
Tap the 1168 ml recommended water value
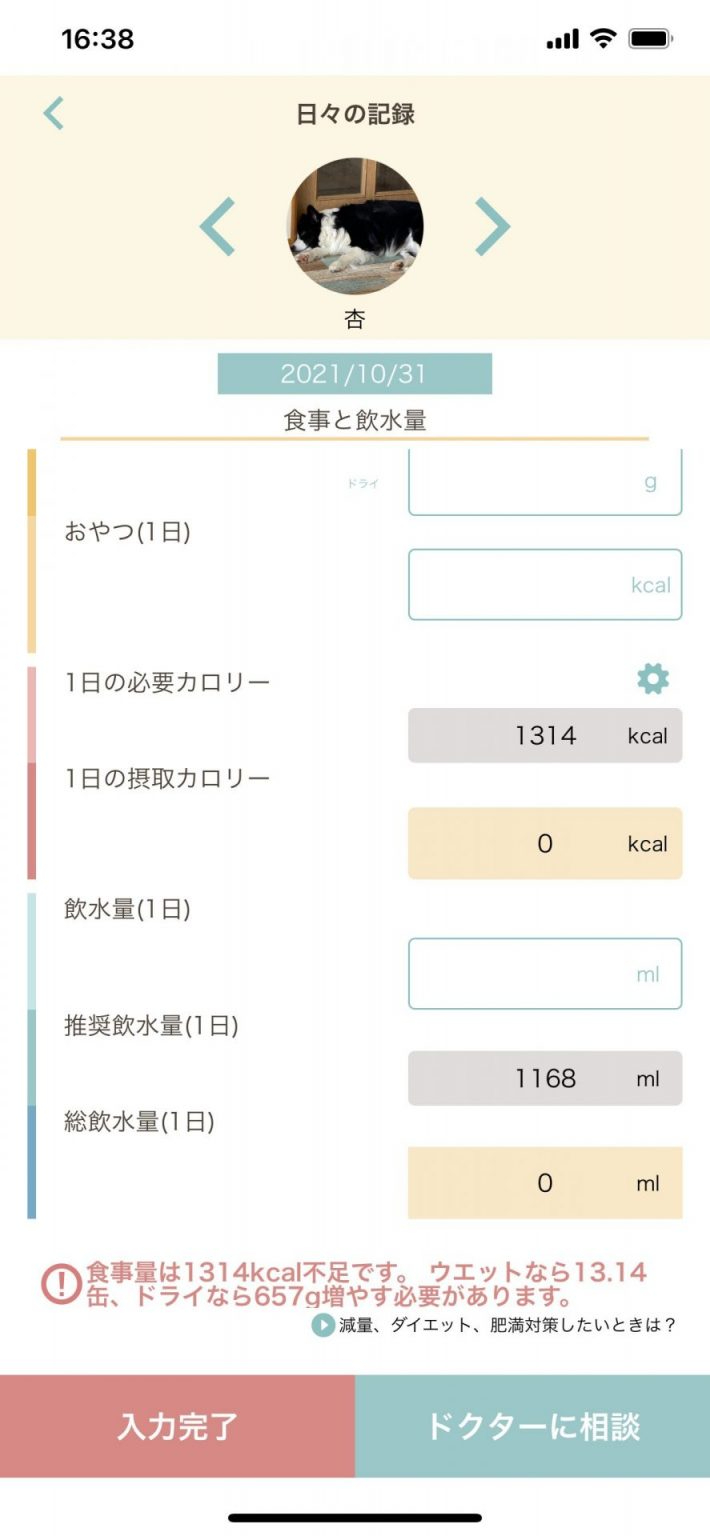point(545,1078)
